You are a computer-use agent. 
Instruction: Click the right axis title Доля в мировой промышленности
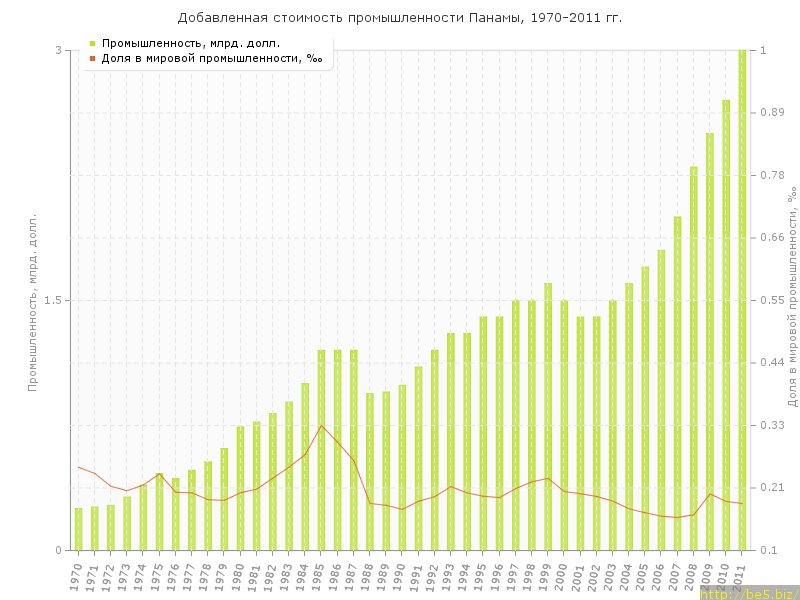791,300
